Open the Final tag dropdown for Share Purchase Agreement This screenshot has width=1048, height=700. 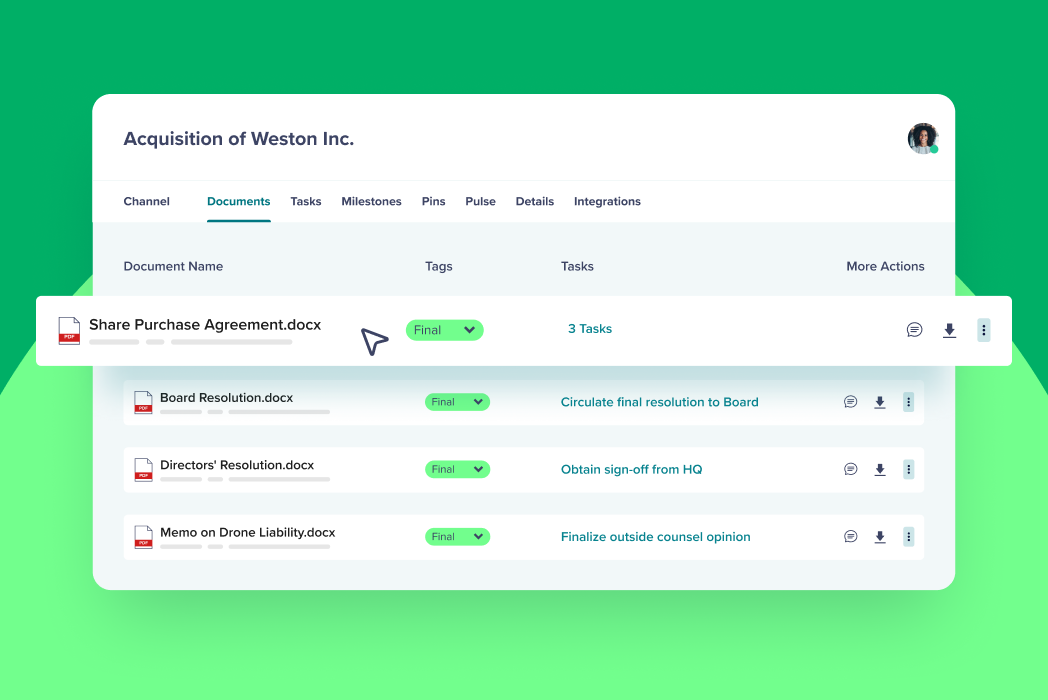click(x=444, y=330)
